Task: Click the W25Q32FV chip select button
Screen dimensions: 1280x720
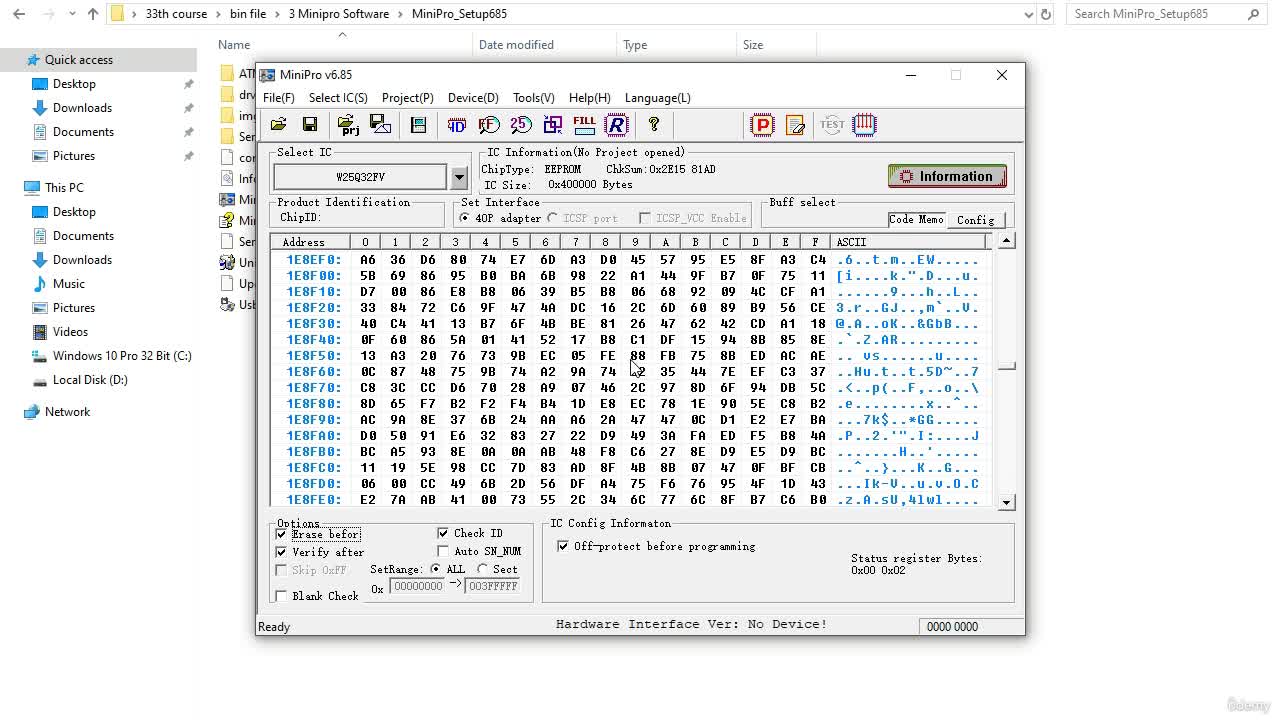Action: pyautogui.click(x=360, y=177)
